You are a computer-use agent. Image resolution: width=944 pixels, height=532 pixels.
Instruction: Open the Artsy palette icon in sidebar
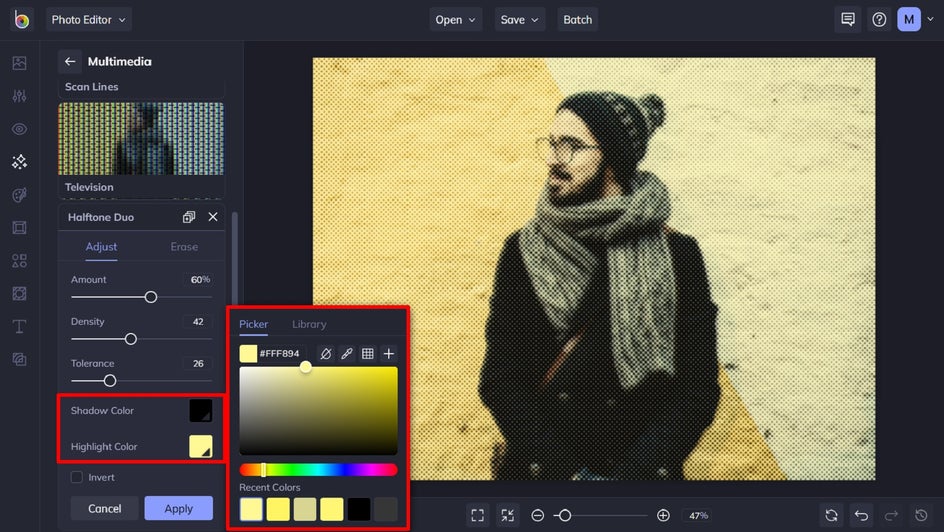pyautogui.click(x=19, y=194)
